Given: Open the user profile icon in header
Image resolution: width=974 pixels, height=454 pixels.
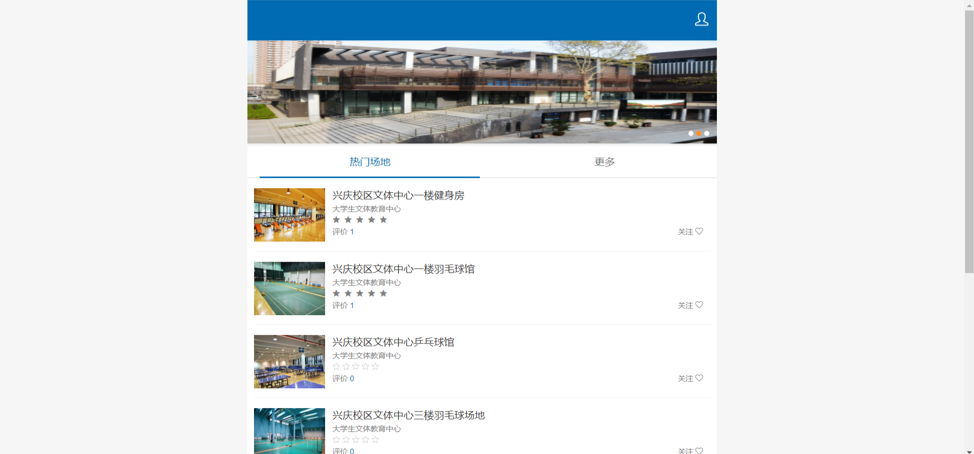Looking at the screenshot, I should coord(701,19).
